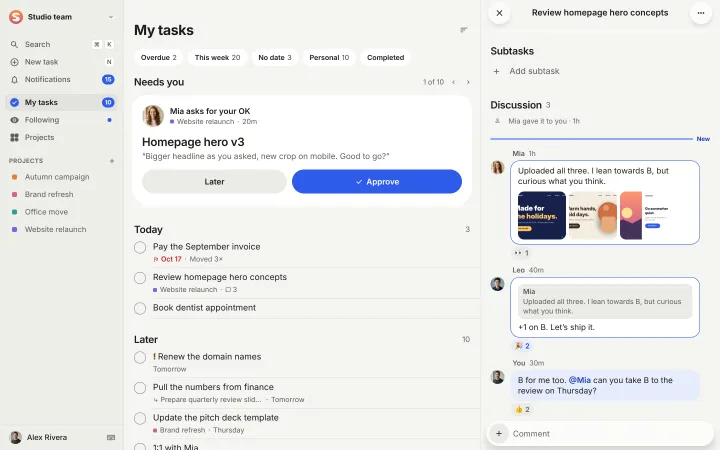Open the sunset gradient concept thumbnail
This screenshot has height=450, width=720.
644,215
